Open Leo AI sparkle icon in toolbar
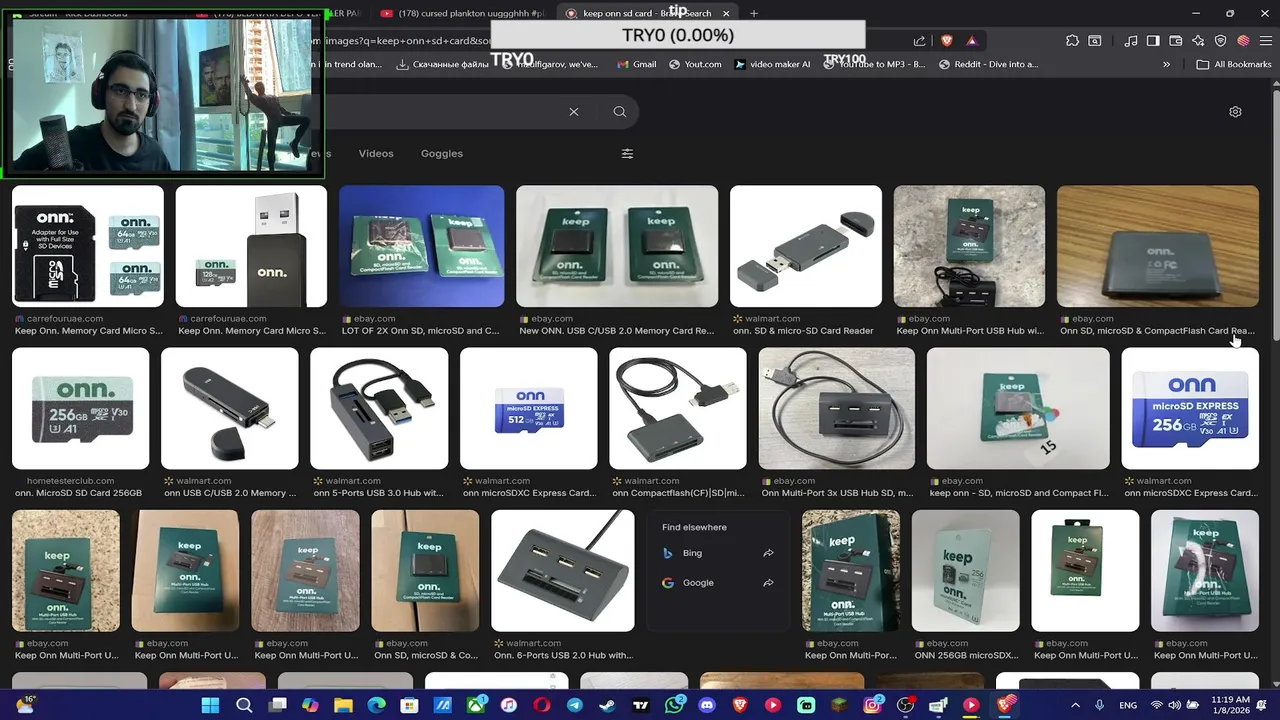Image resolution: width=1280 pixels, height=720 pixels. pyautogui.click(x=1198, y=41)
